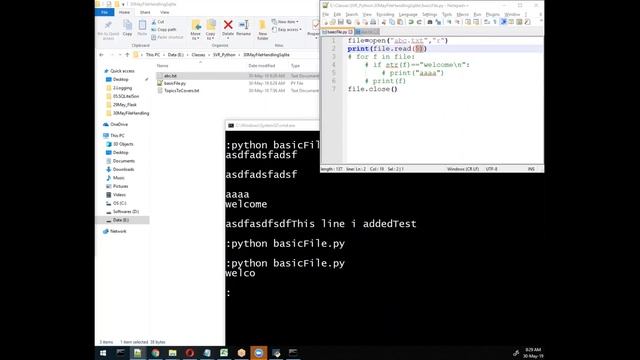Image resolution: width=640 pixels, height=360 pixels.
Task: Open the File tab in Explorer
Action: click(x=104, y=12)
